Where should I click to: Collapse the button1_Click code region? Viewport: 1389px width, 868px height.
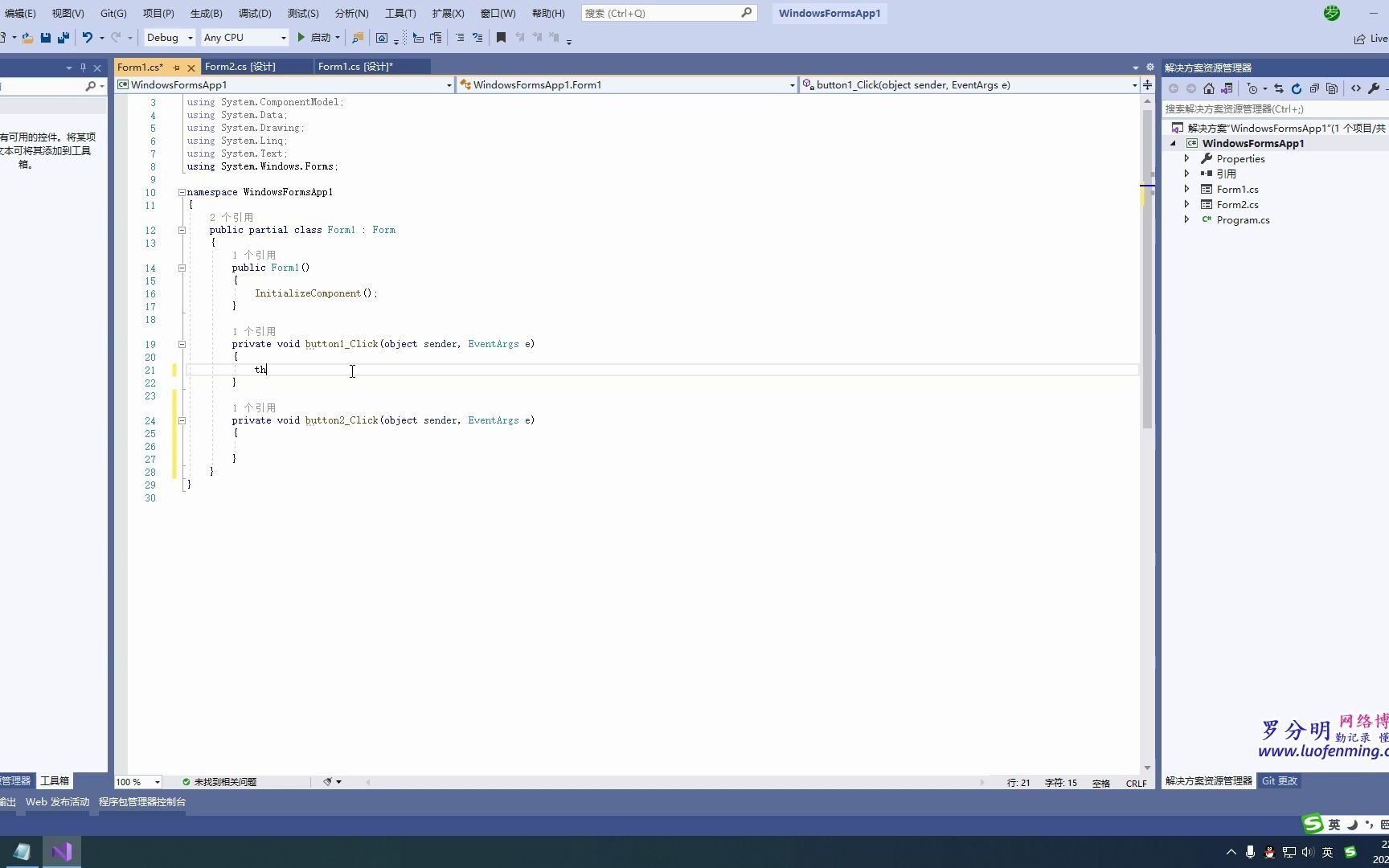(182, 344)
